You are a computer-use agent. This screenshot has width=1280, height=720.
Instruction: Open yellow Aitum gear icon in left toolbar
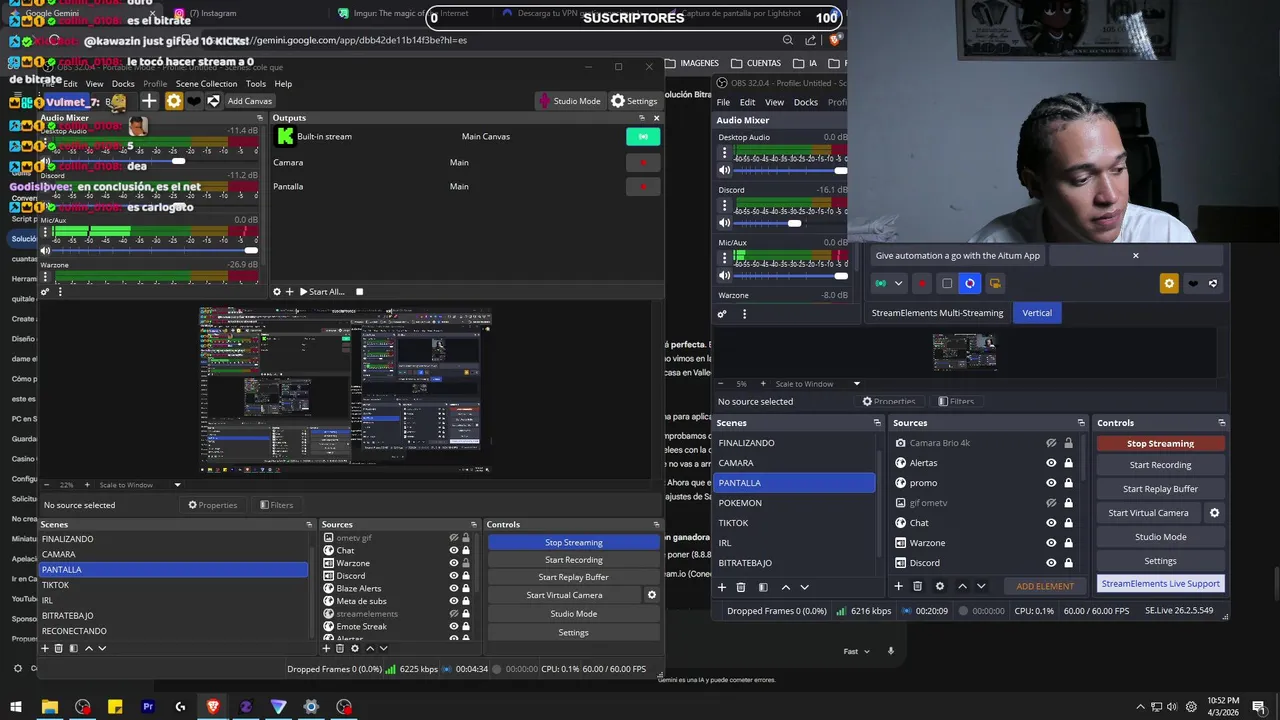pos(174,101)
